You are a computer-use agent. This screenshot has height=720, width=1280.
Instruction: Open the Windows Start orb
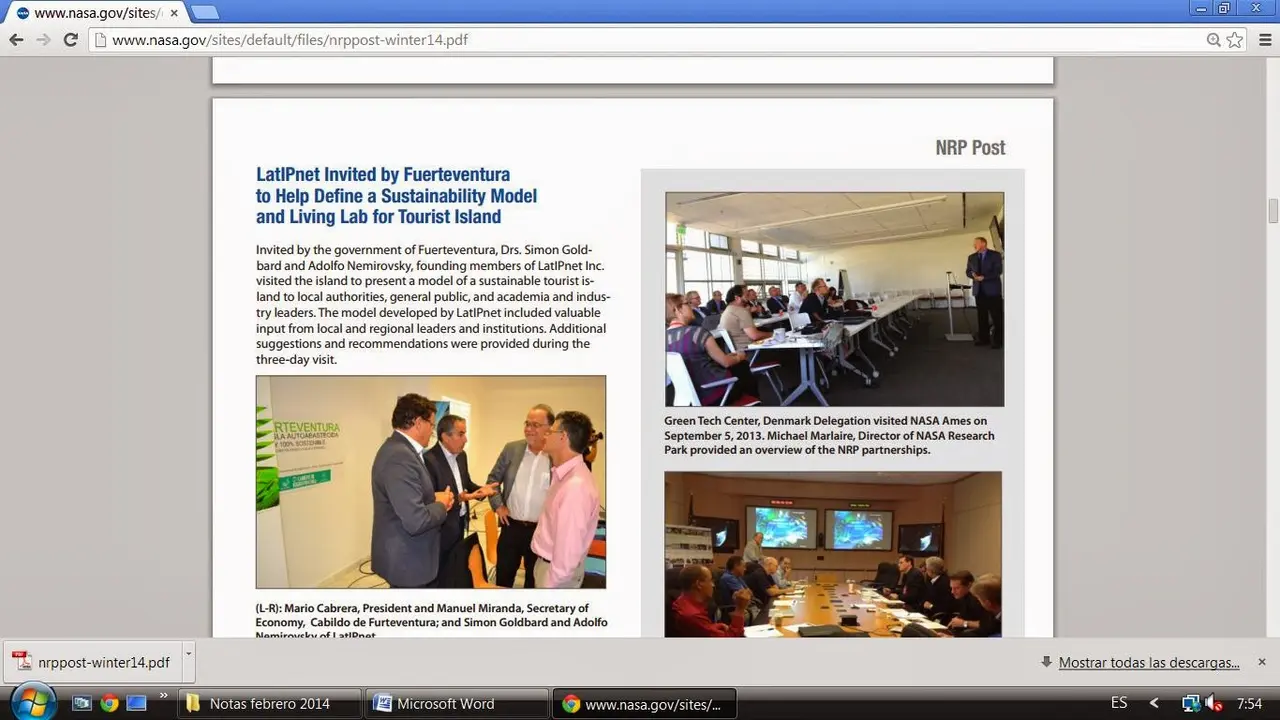click(x=32, y=702)
